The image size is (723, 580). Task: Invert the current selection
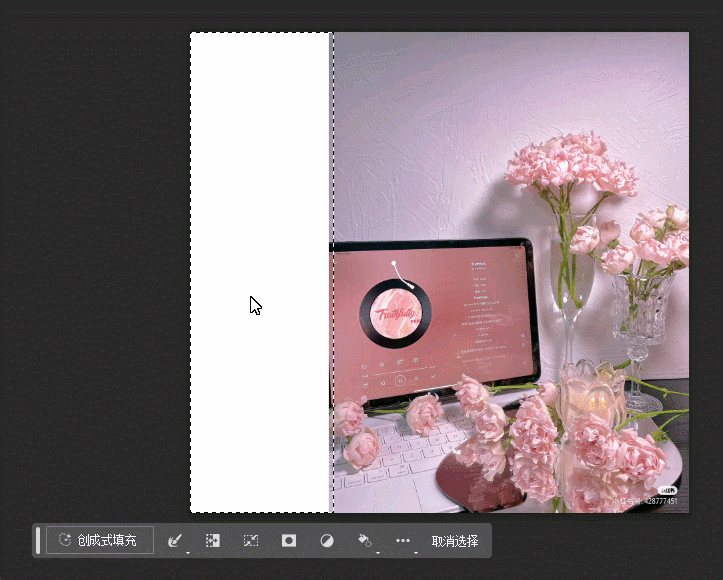tap(212, 540)
